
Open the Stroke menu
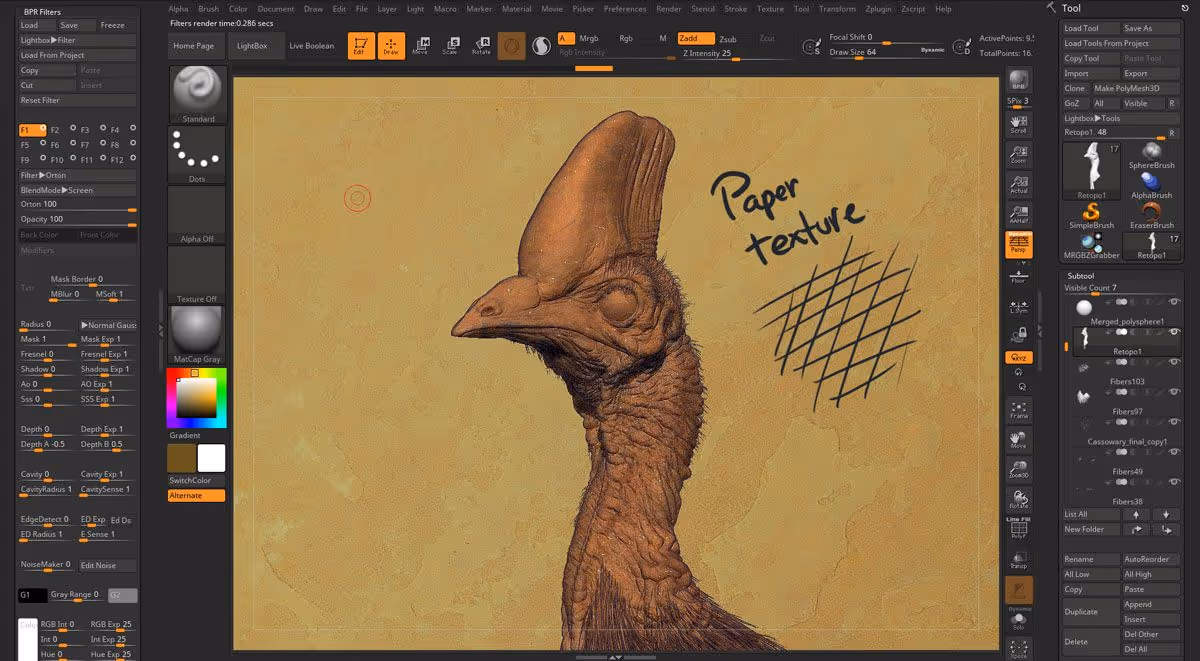[x=735, y=9]
